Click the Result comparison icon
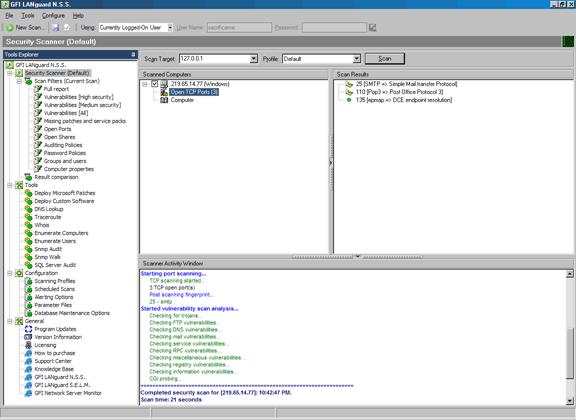Viewport: 576px width, 420px height. 28,177
